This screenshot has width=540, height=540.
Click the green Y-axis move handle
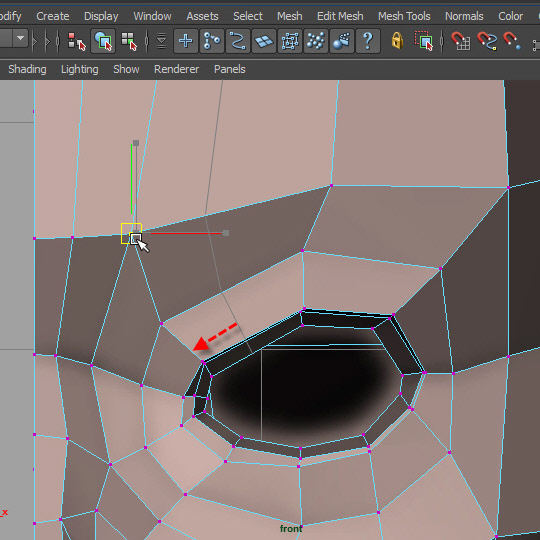tap(136, 143)
